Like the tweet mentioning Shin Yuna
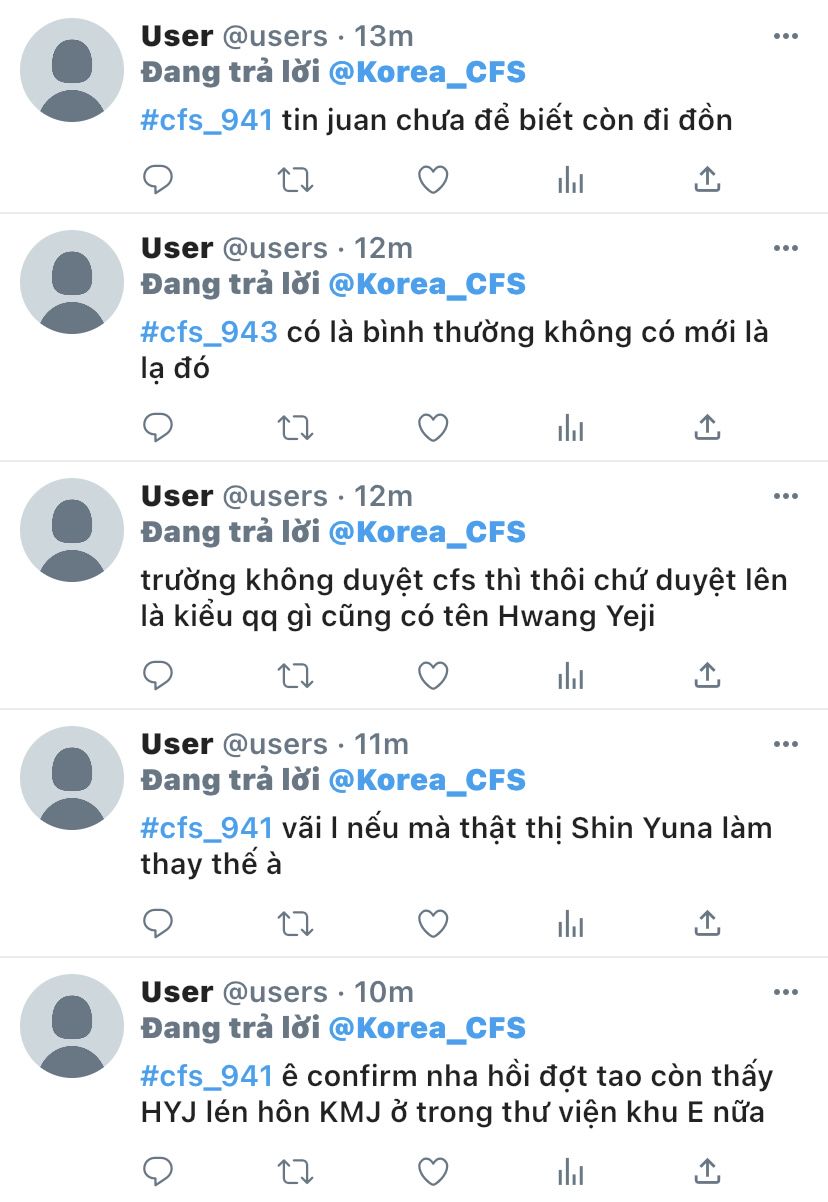This screenshot has height=1202, width=828. (x=432, y=924)
